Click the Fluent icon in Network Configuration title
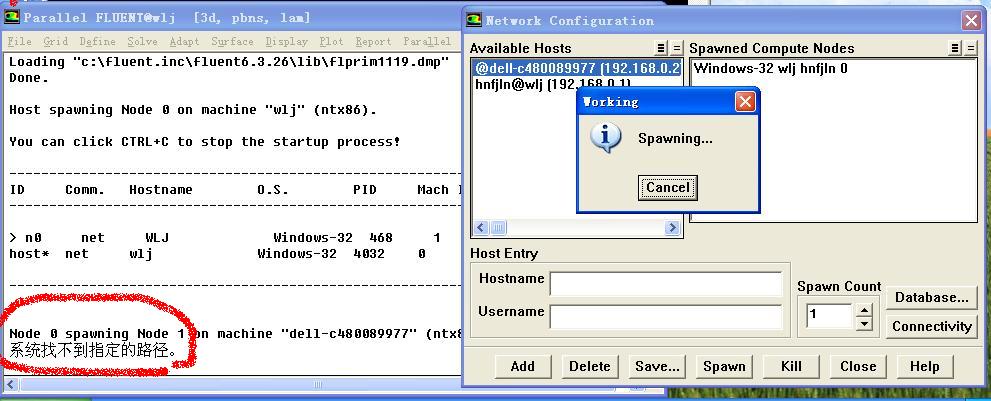Viewport: 991px width, 401px height. (475, 20)
